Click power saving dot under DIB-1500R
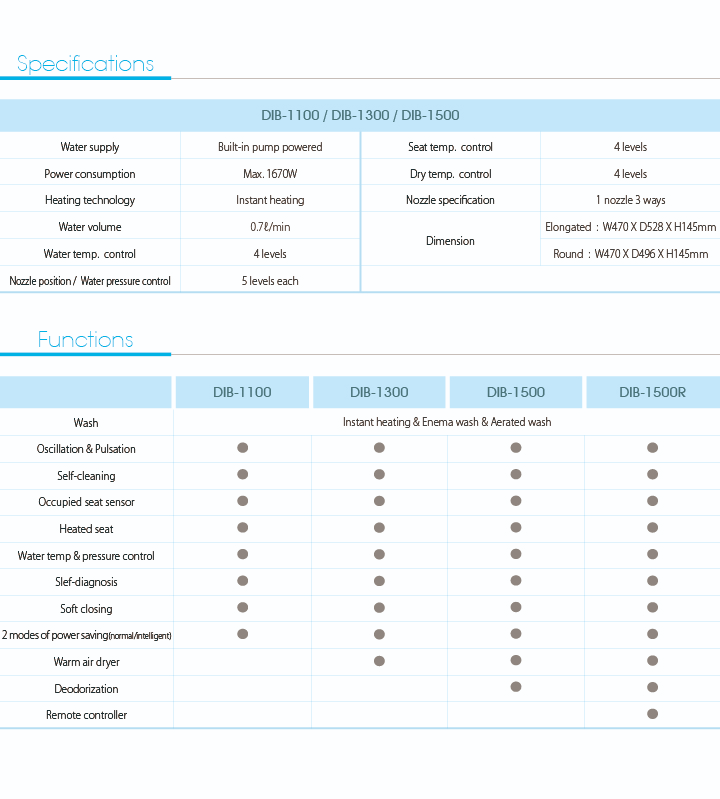 pyautogui.click(x=652, y=634)
